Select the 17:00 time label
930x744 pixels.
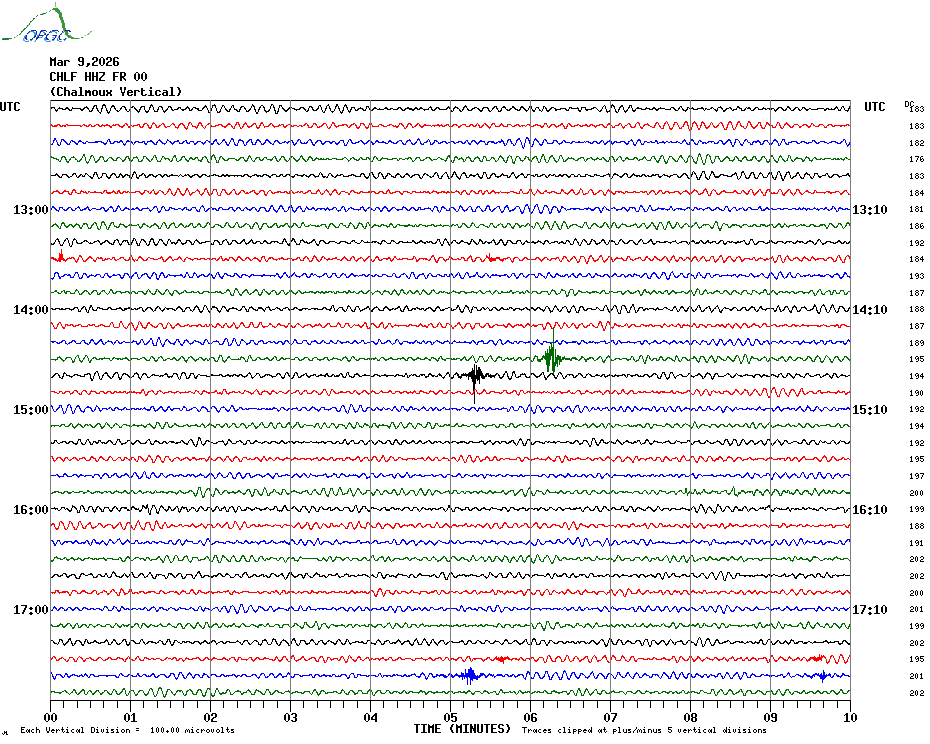31,610
